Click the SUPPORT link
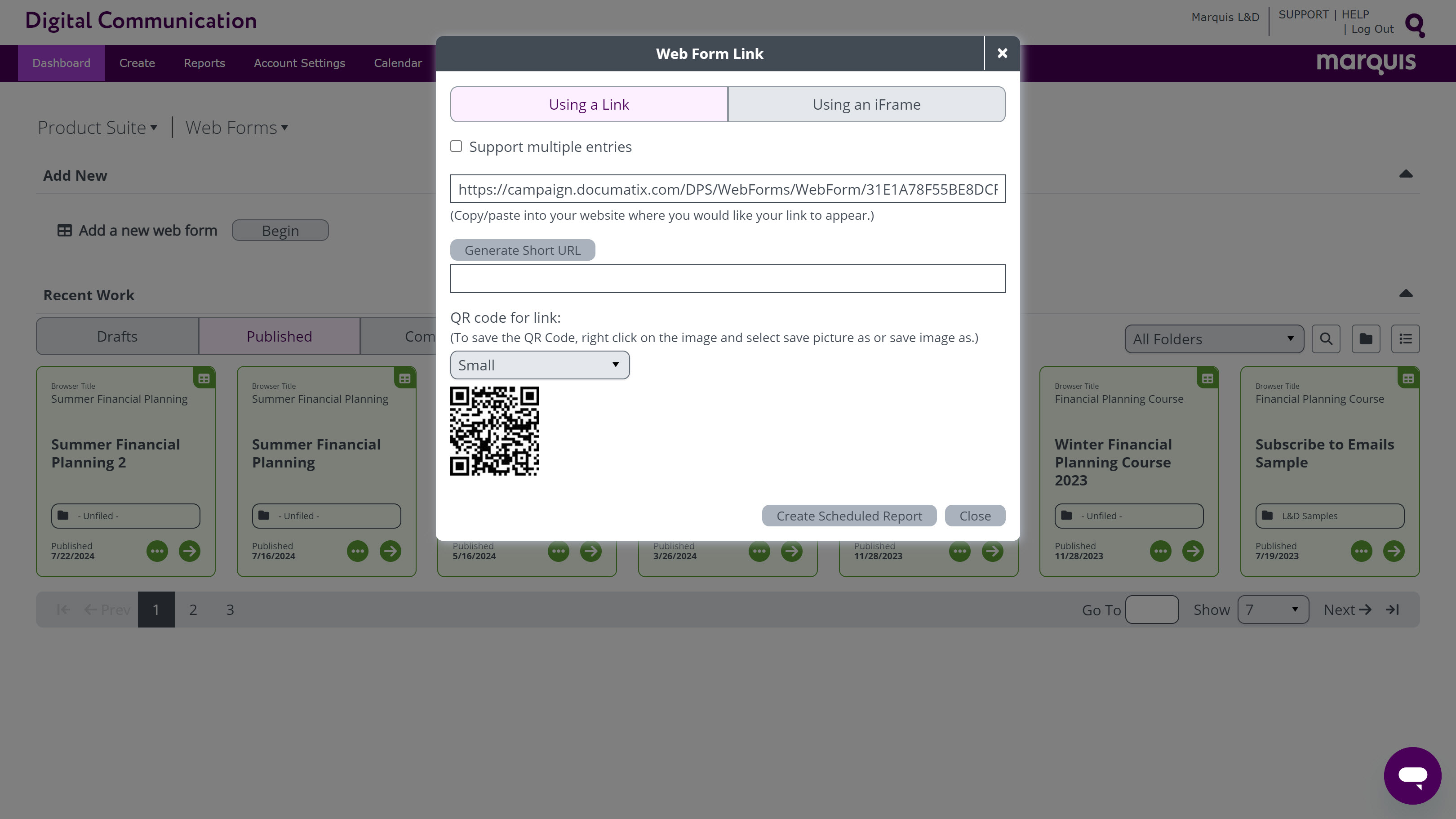The image size is (1456, 819). coord(1303,15)
